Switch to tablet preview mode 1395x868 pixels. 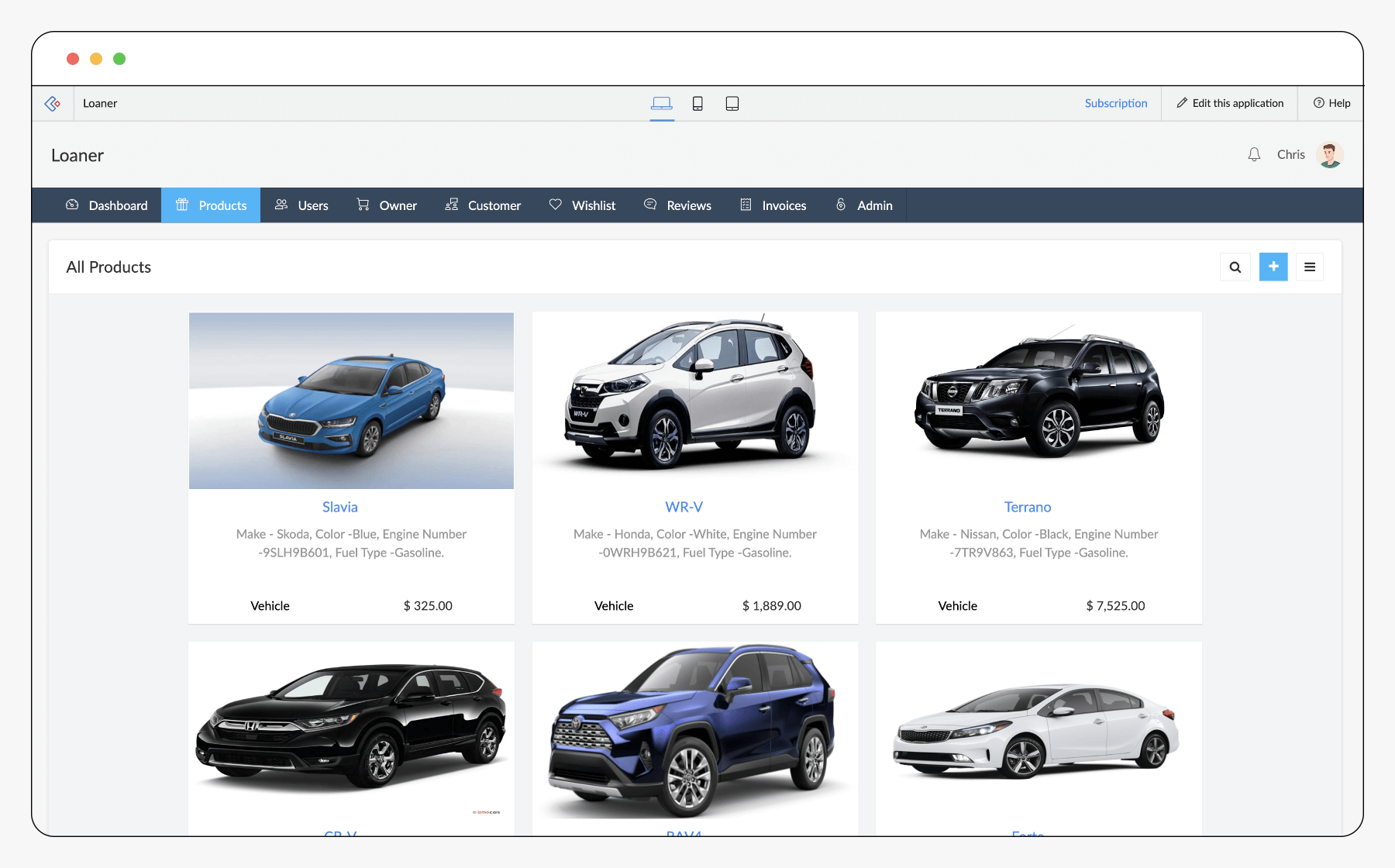pos(732,103)
